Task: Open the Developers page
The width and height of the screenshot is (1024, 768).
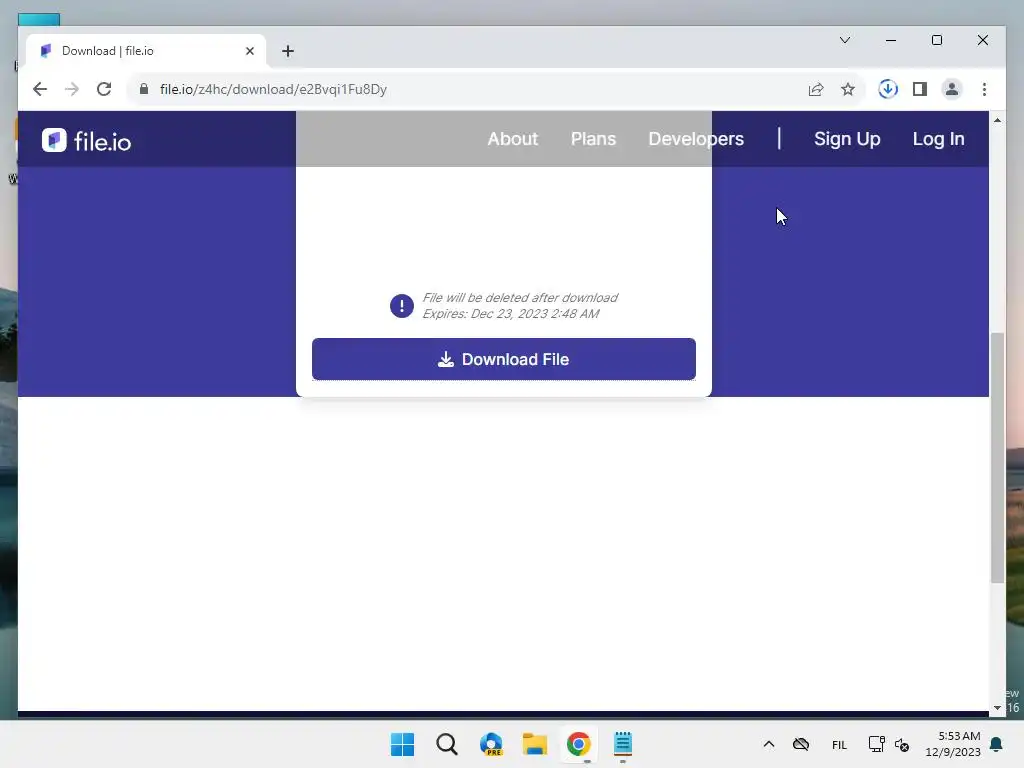Action: [x=696, y=139]
